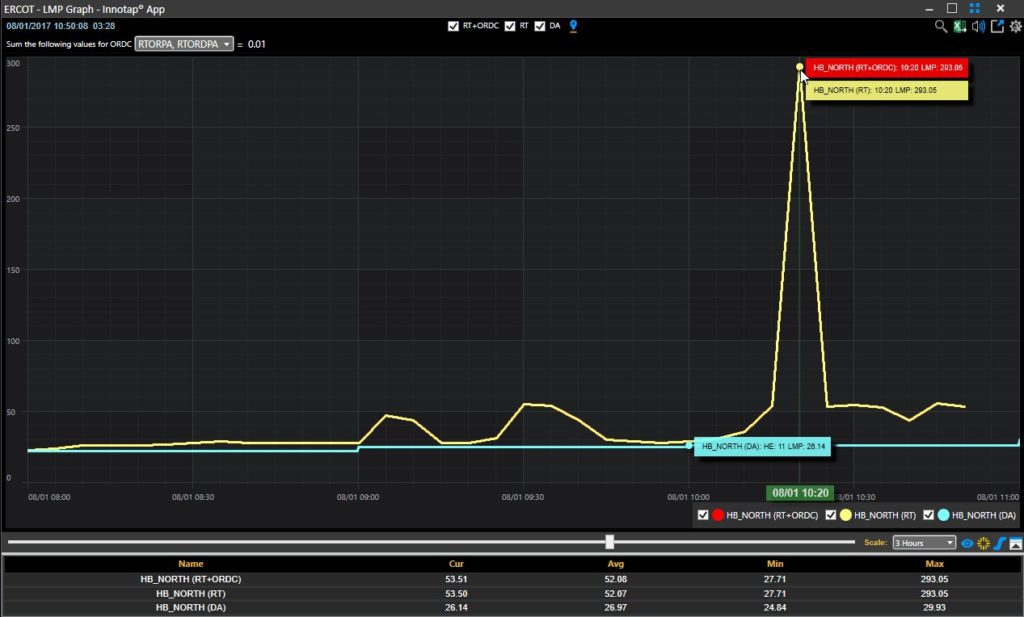1024x617 pixels.
Task: Click the yellow sunburst icon beside Scale
Action: [x=984, y=543]
